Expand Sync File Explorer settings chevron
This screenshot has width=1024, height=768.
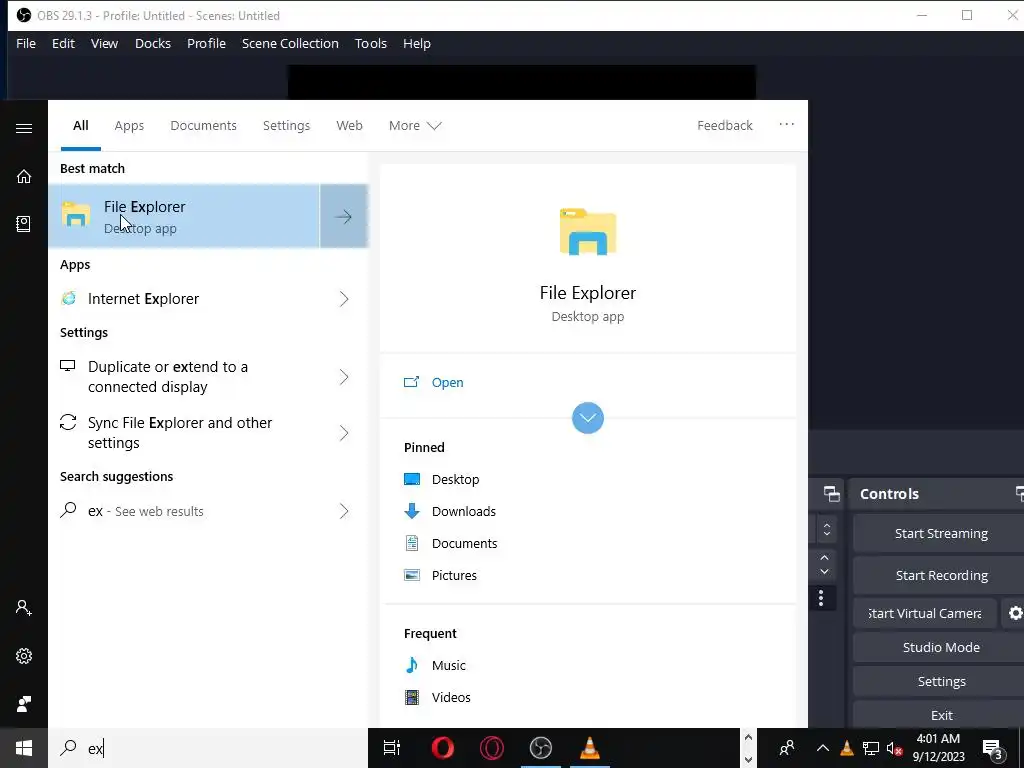pos(344,433)
